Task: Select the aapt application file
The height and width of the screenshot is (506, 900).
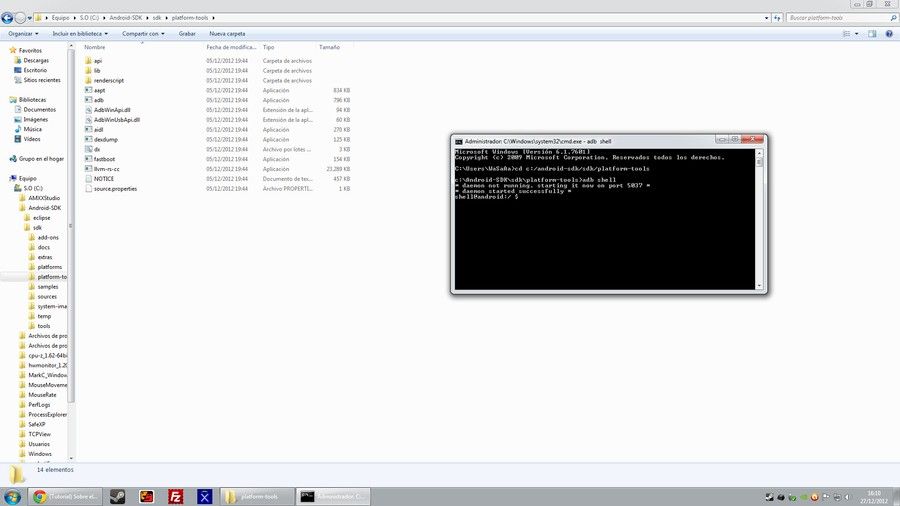Action: pyautogui.click(x=99, y=90)
